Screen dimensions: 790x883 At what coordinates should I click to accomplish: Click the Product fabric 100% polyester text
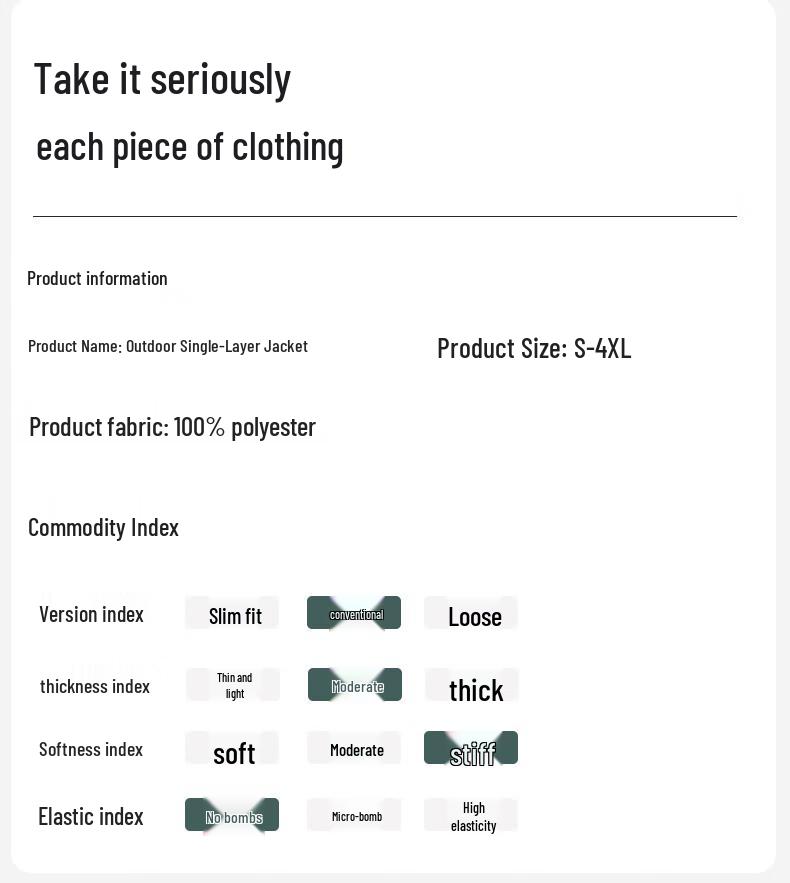[172, 427]
